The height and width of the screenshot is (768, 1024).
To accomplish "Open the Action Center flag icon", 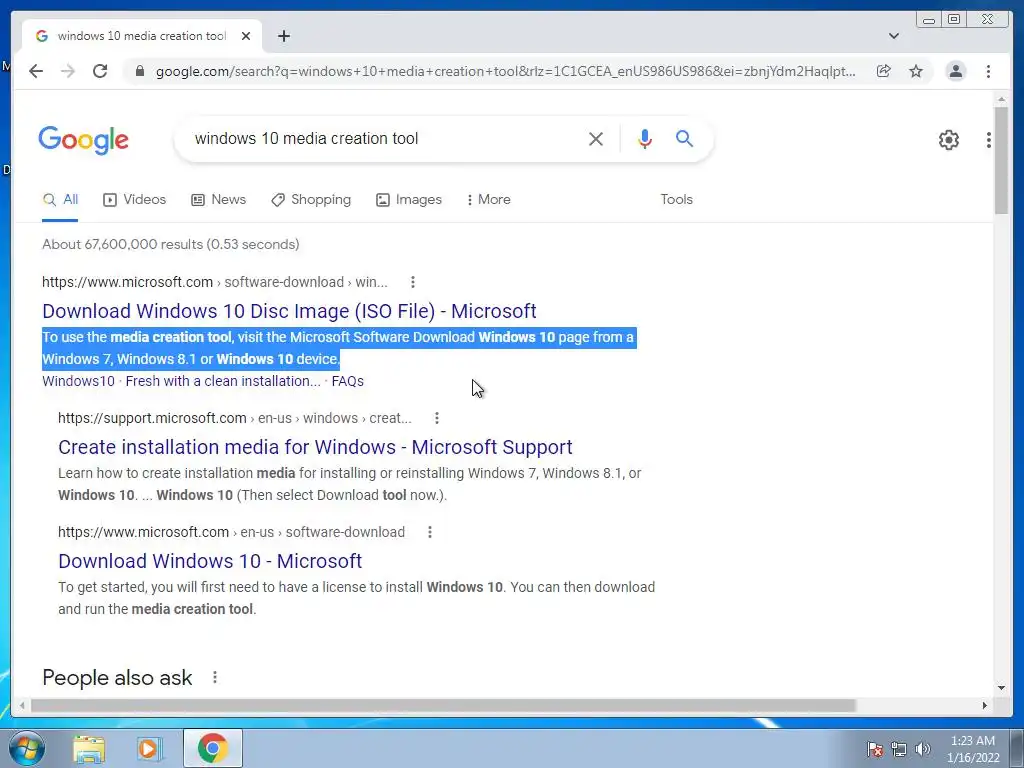I will 874,749.
